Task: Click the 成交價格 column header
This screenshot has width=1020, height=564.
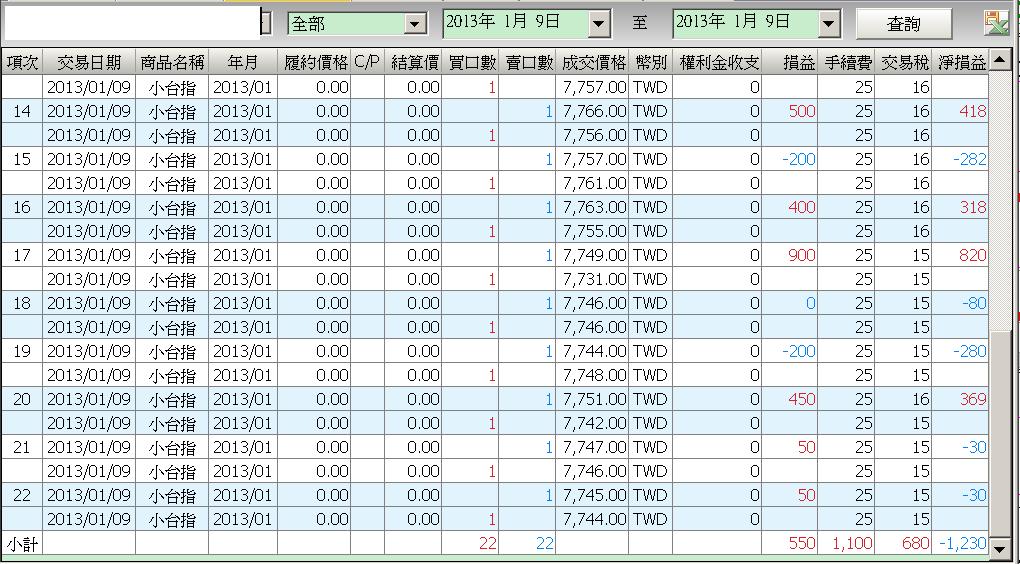Action: click(592, 62)
